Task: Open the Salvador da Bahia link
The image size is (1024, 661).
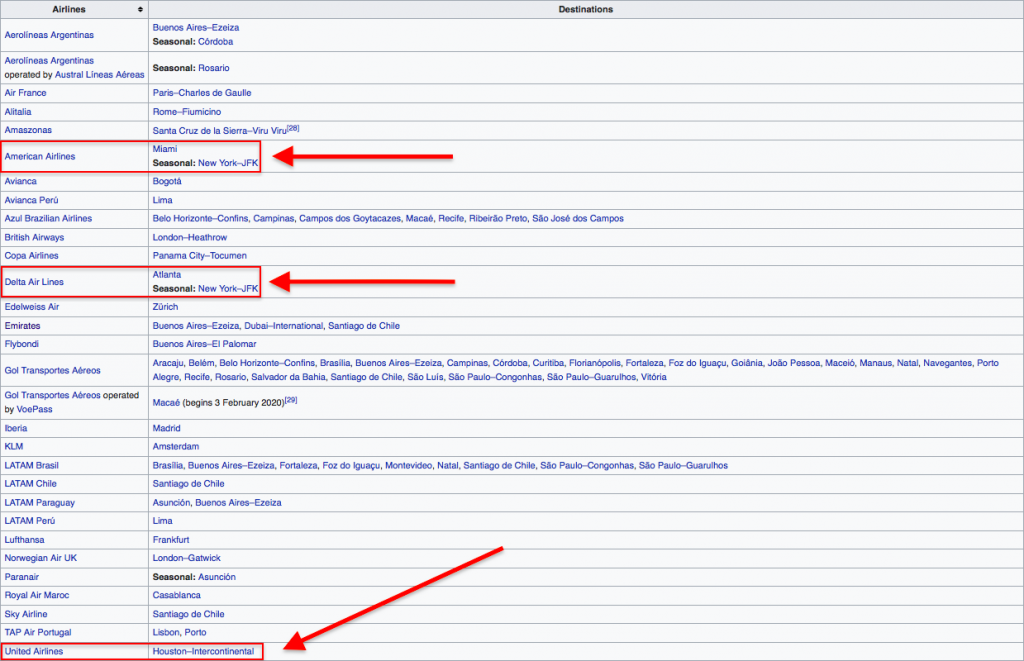Action: coord(288,377)
